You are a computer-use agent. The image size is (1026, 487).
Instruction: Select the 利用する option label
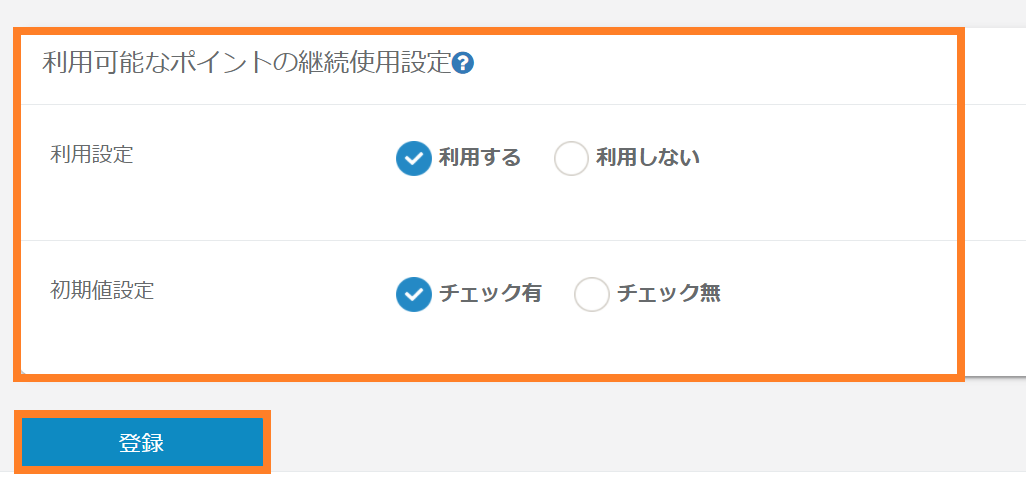pos(479,158)
